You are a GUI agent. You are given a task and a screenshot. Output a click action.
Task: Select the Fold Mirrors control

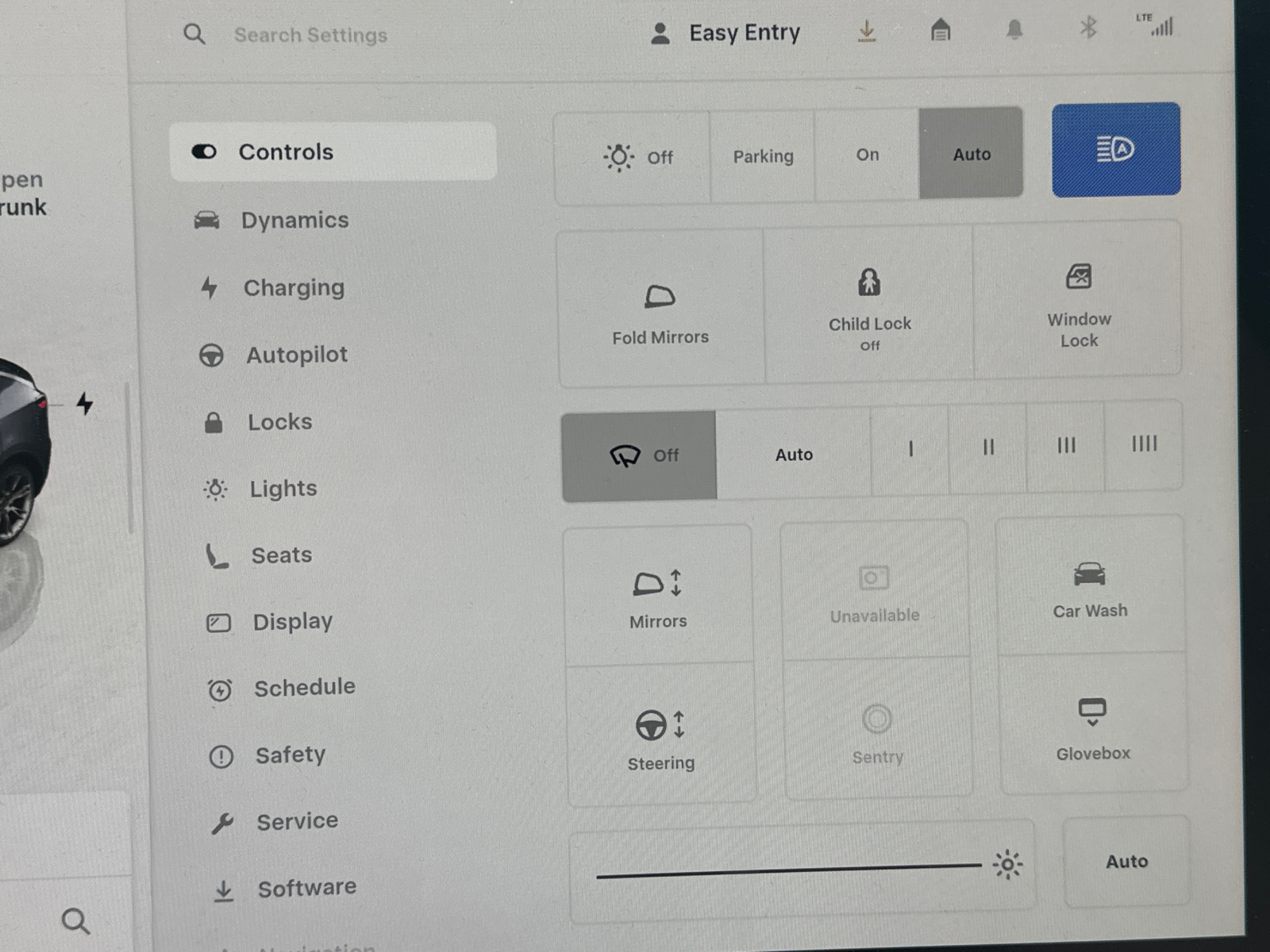click(660, 309)
